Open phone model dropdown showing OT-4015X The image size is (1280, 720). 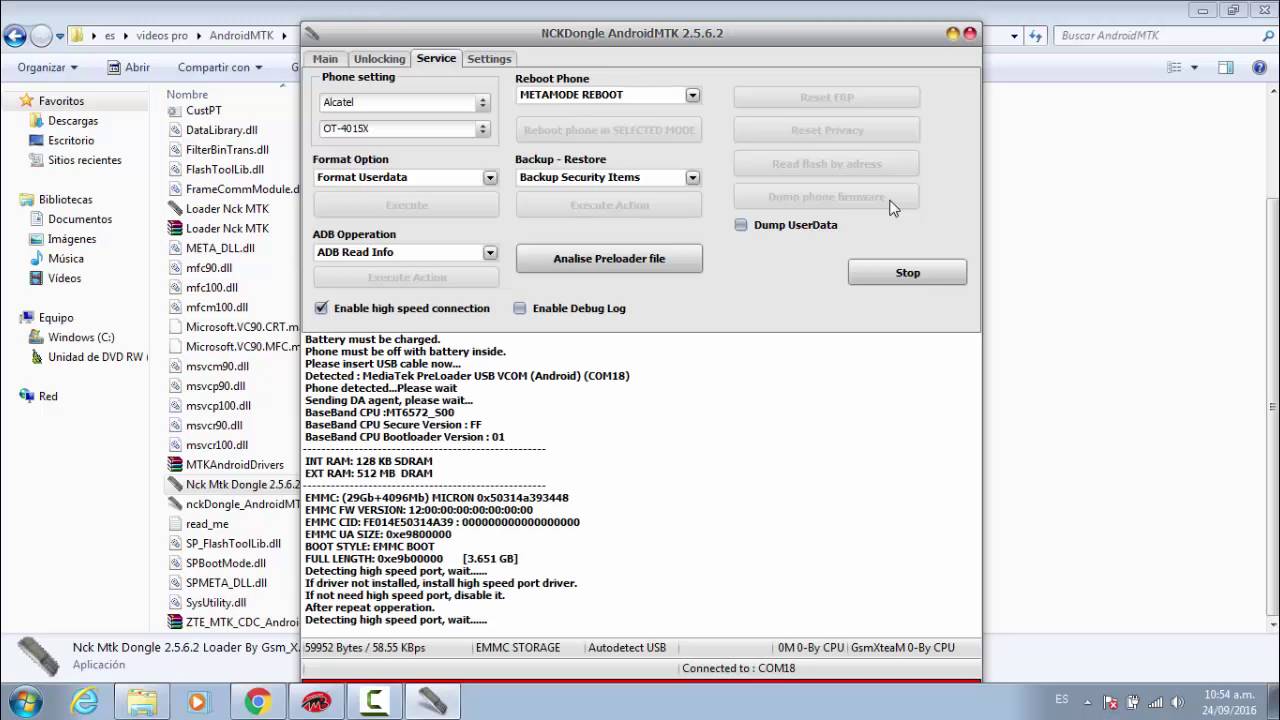click(482, 129)
